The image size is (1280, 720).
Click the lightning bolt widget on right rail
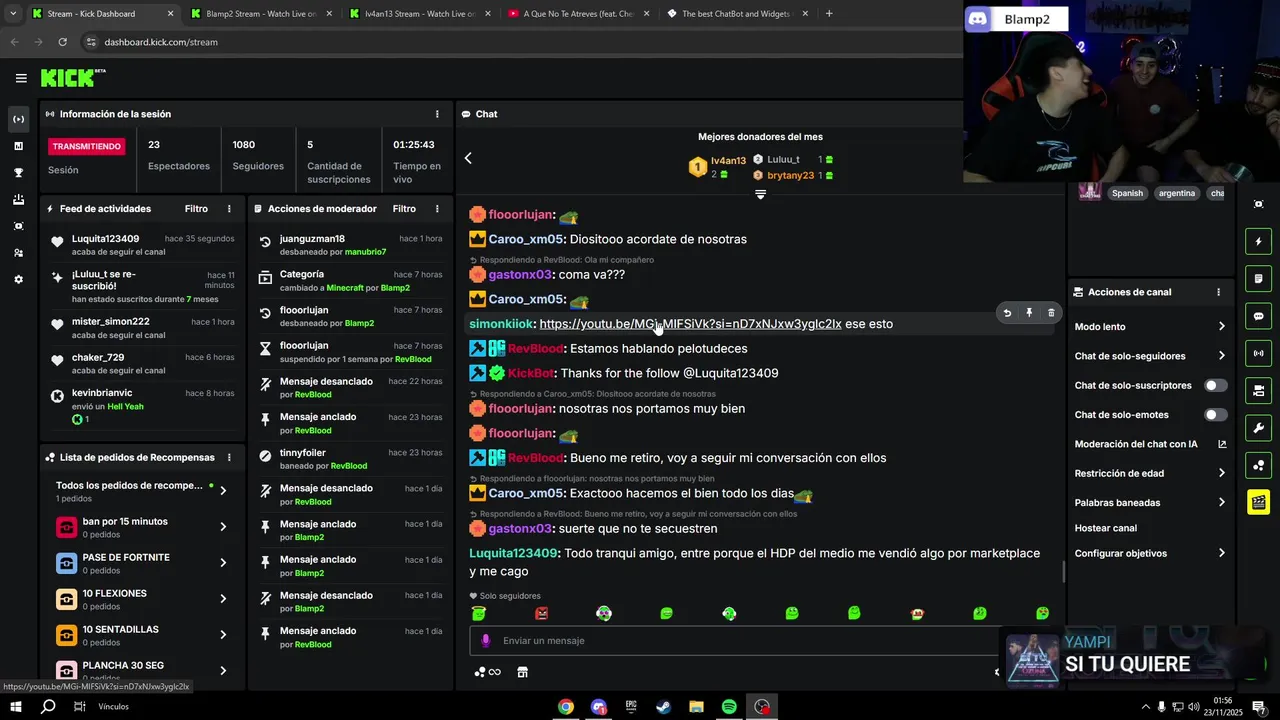[x=1258, y=241]
